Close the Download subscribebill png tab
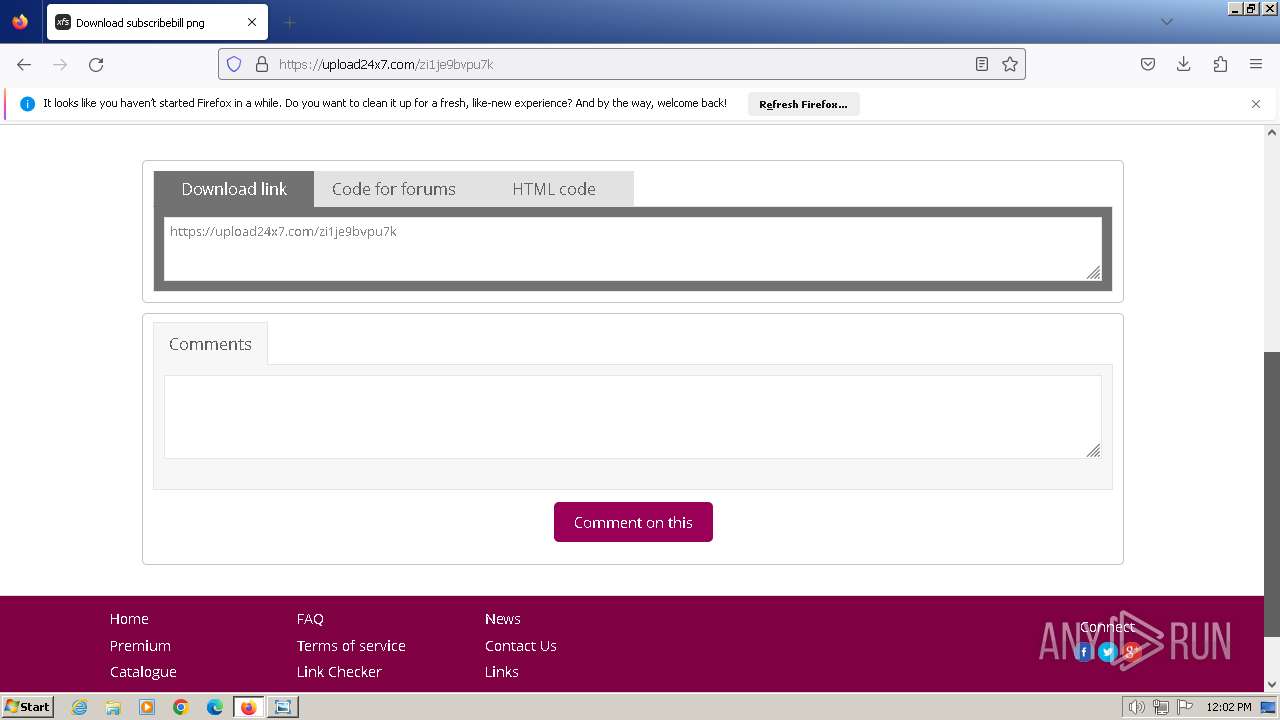The image size is (1280, 720). (x=252, y=22)
